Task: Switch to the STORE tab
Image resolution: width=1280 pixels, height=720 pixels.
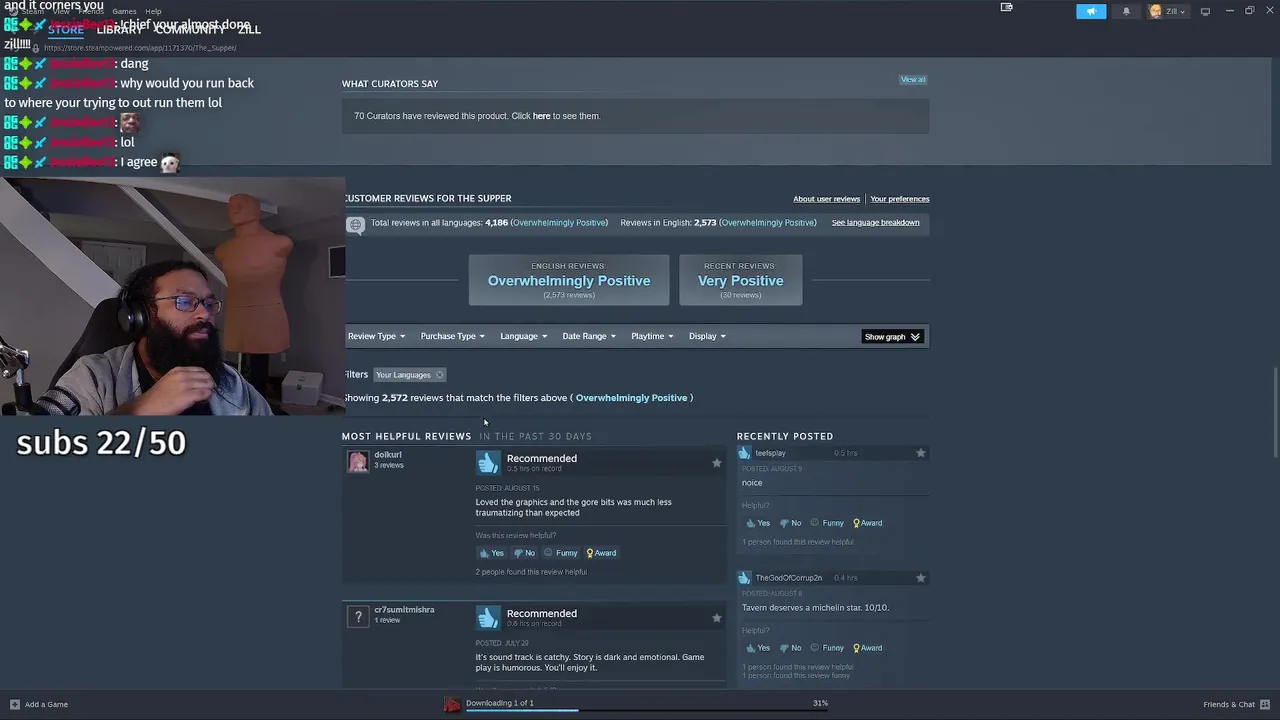Action: pyautogui.click(x=66, y=29)
